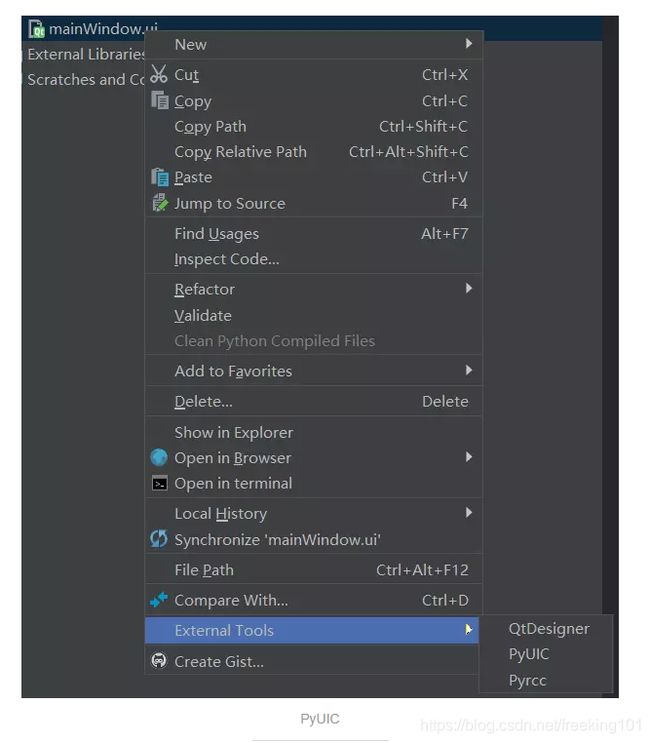Select Pyrcc in External Tools submenu

tap(528, 680)
